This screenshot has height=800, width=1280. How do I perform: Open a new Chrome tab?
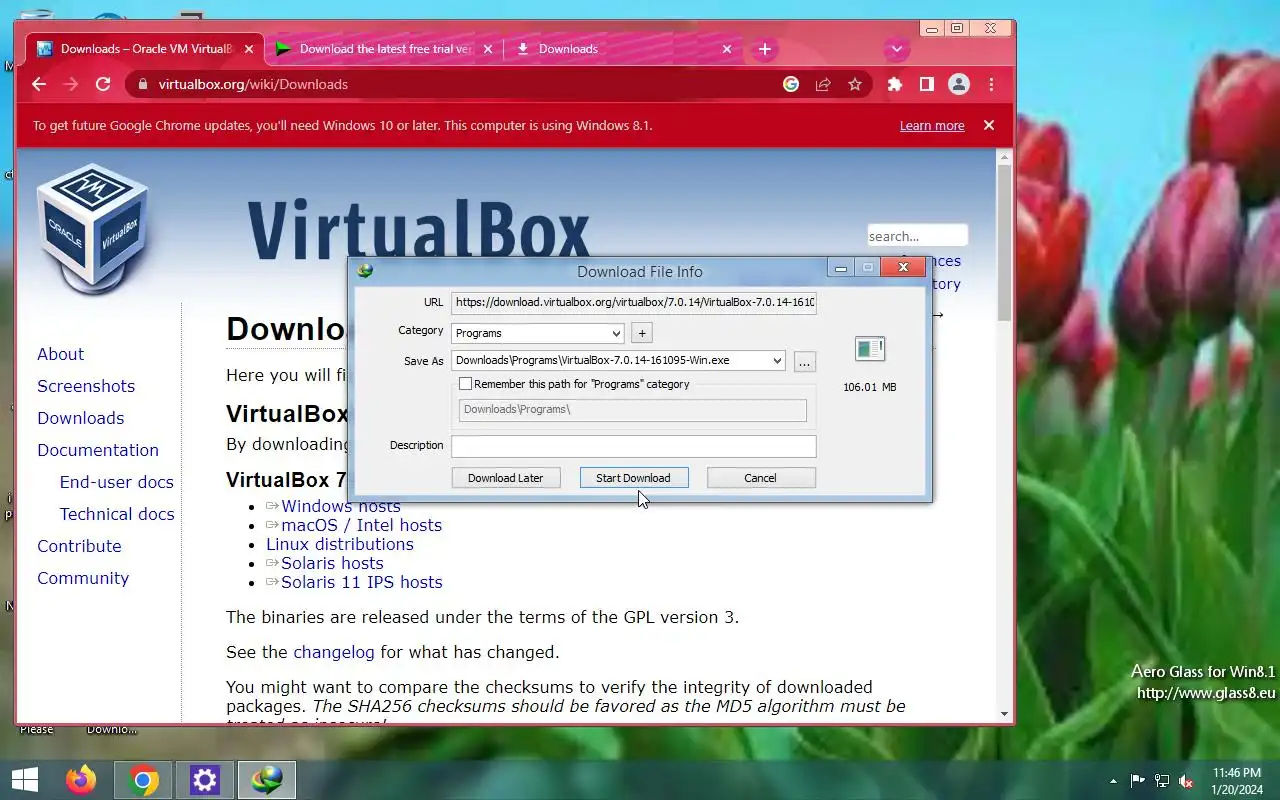(765, 49)
